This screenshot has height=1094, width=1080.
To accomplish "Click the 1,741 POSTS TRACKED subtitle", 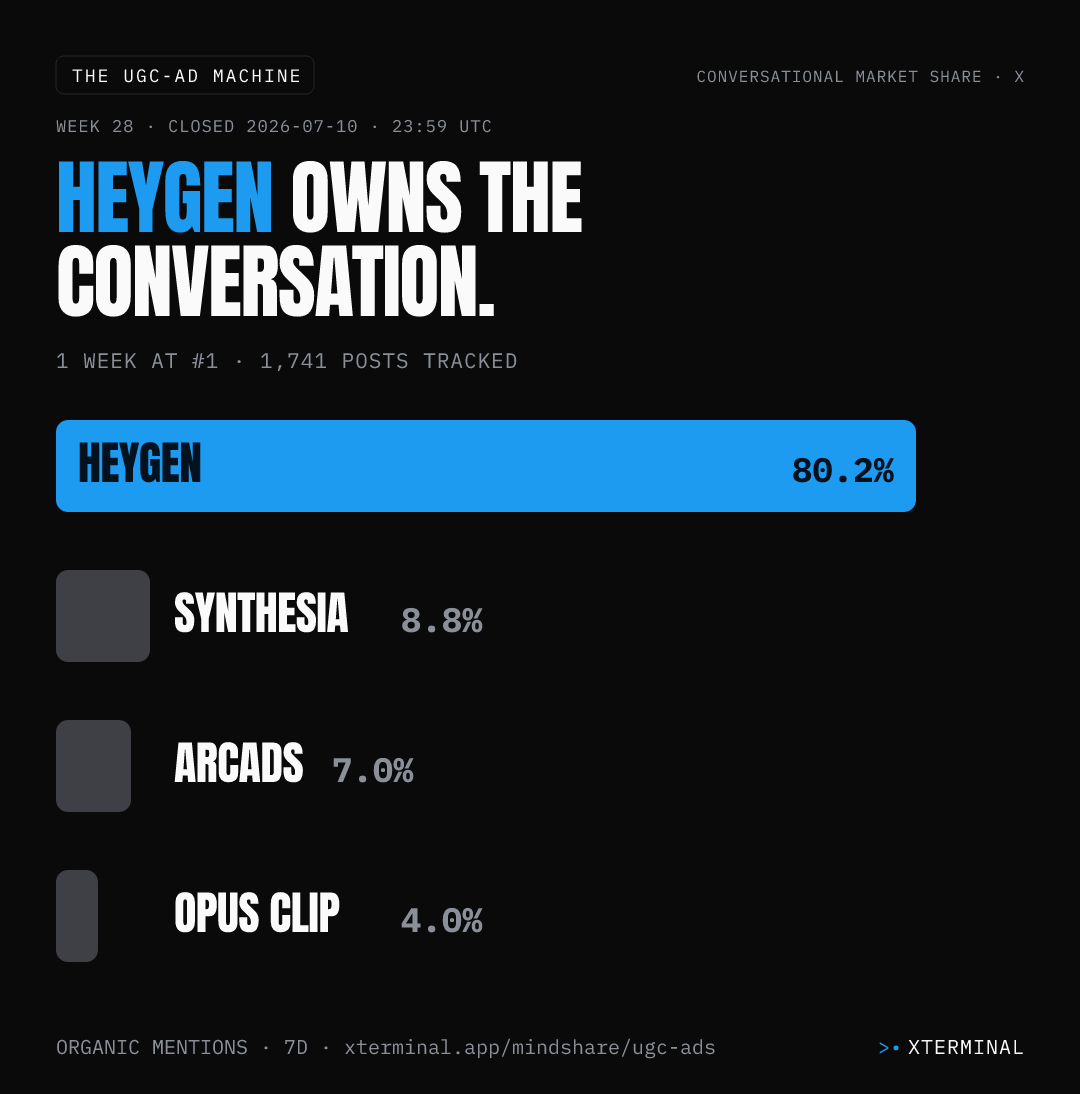I will (x=389, y=361).
